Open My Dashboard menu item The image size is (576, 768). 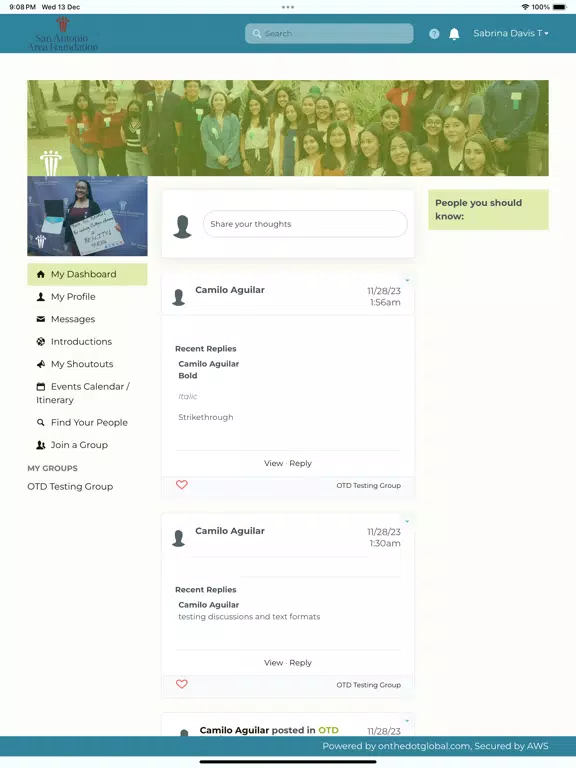click(87, 274)
